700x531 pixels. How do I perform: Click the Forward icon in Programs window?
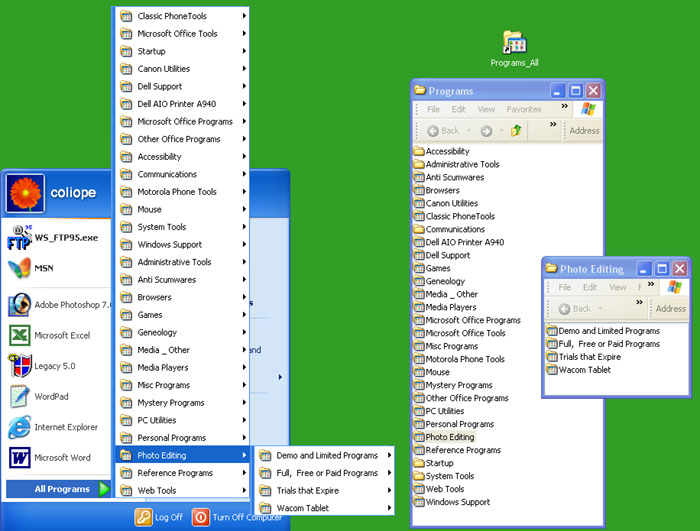pos(486,131)
